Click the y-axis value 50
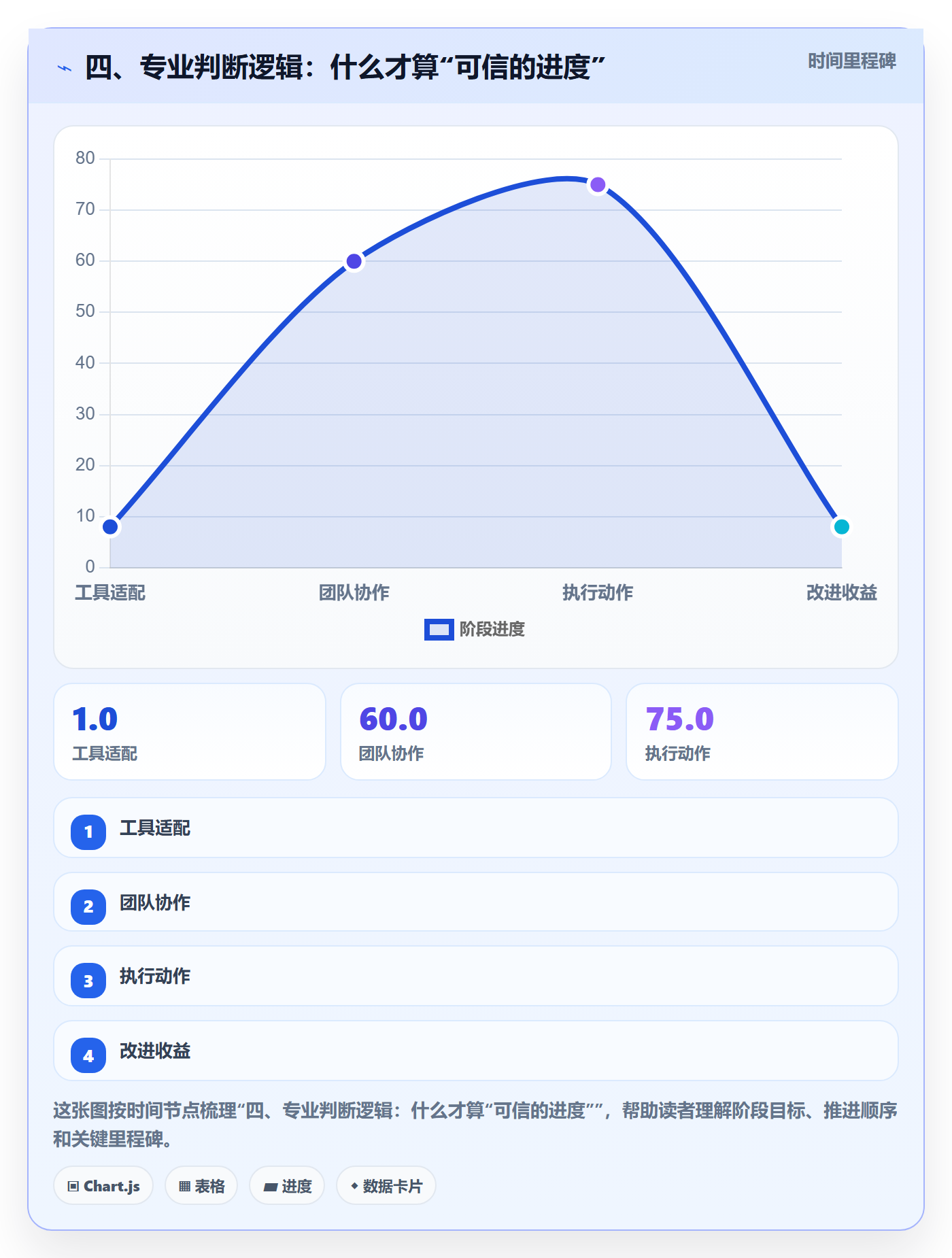Viewport: 952px width, 1258px height. tap(85, 311)
